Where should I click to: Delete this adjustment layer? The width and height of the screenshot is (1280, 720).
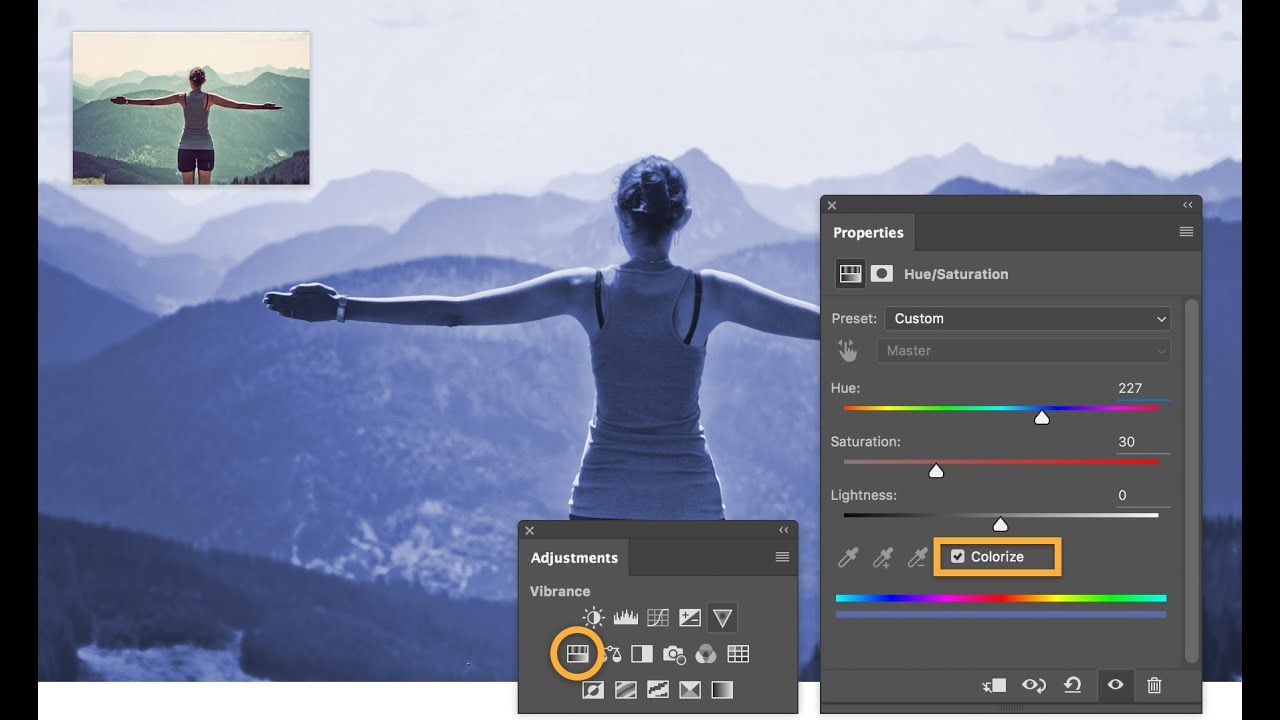(x=1154, y=685)
